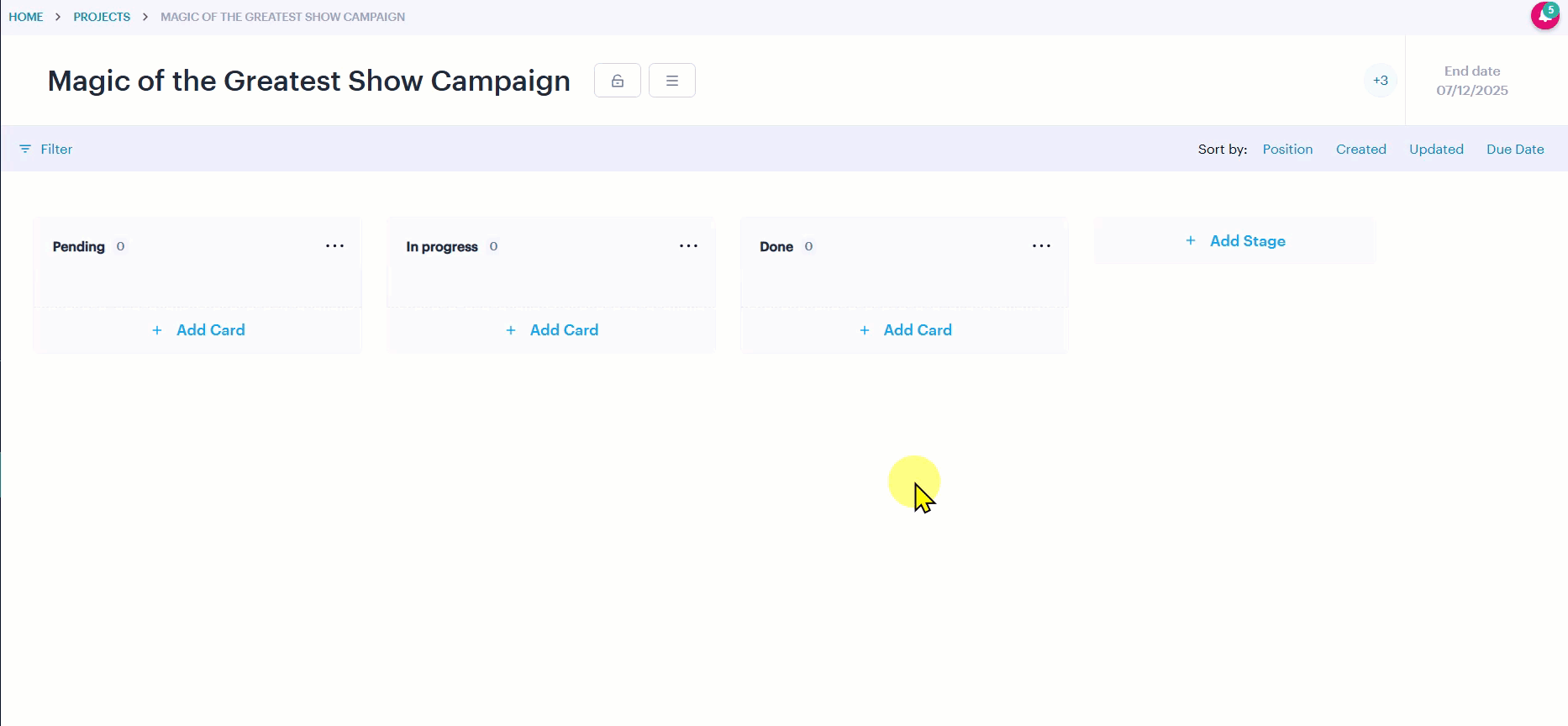This screenshot has width=1568, height=726.
Task: Click the Done stage title
Action: coord(776,246)
